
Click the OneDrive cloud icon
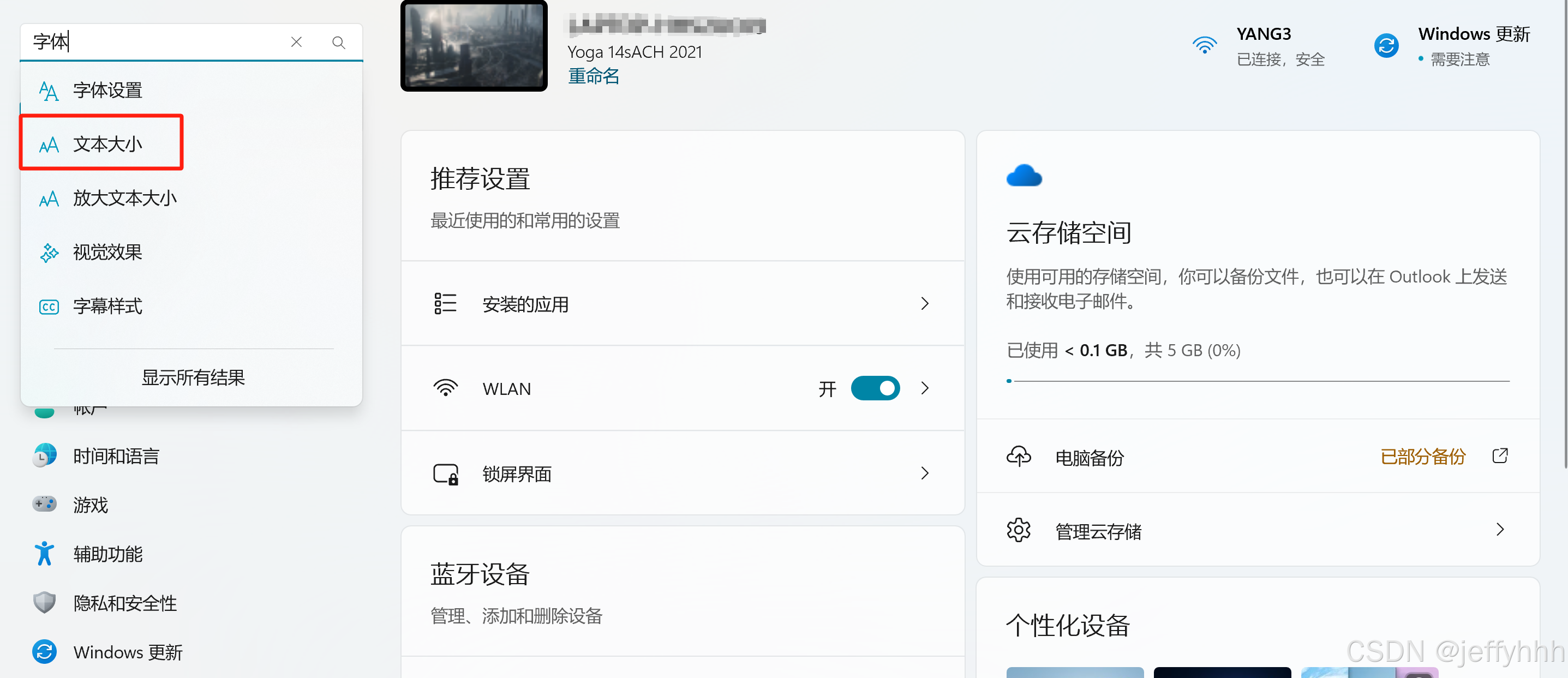tap(1024, 176)
